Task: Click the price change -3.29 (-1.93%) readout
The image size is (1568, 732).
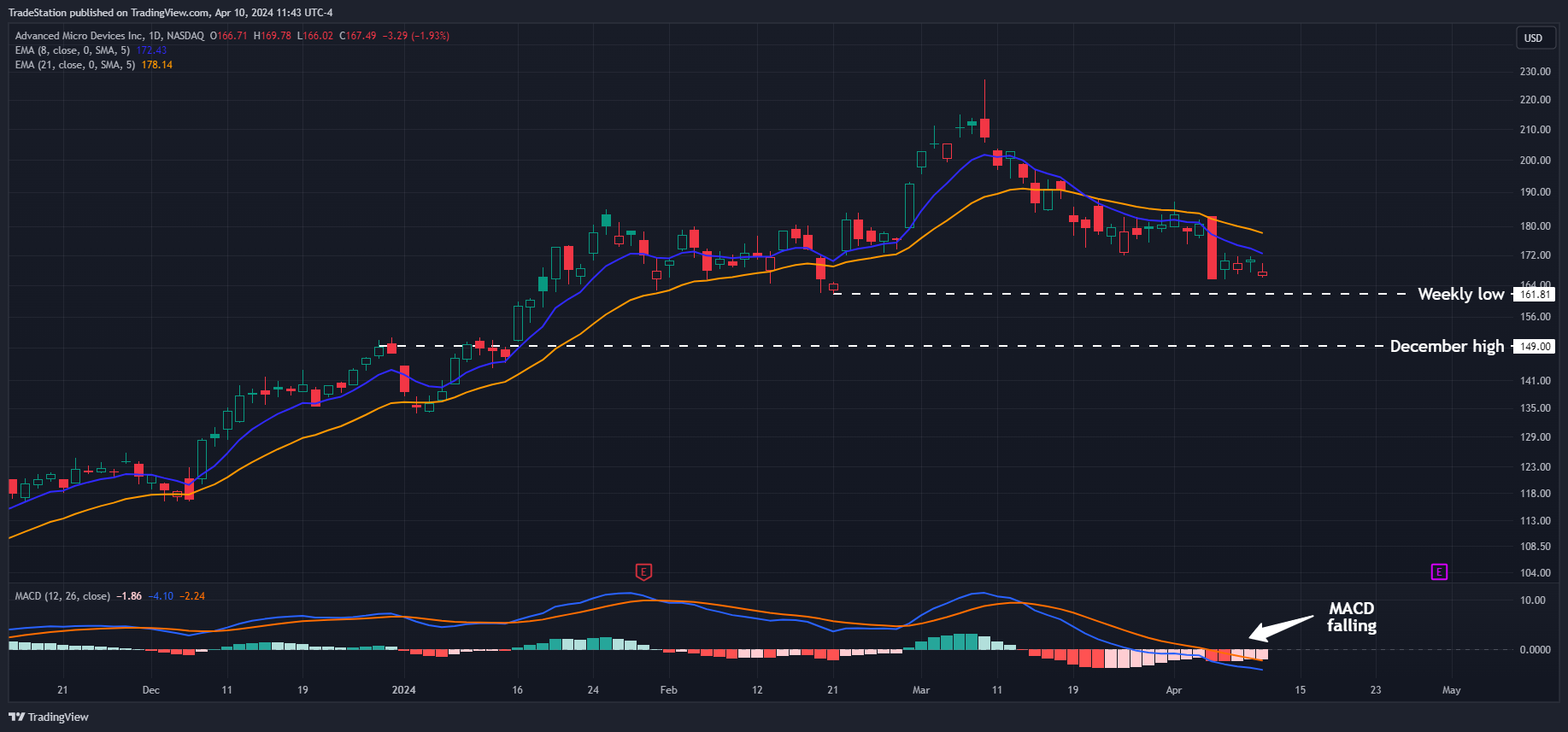Action: 415,36
